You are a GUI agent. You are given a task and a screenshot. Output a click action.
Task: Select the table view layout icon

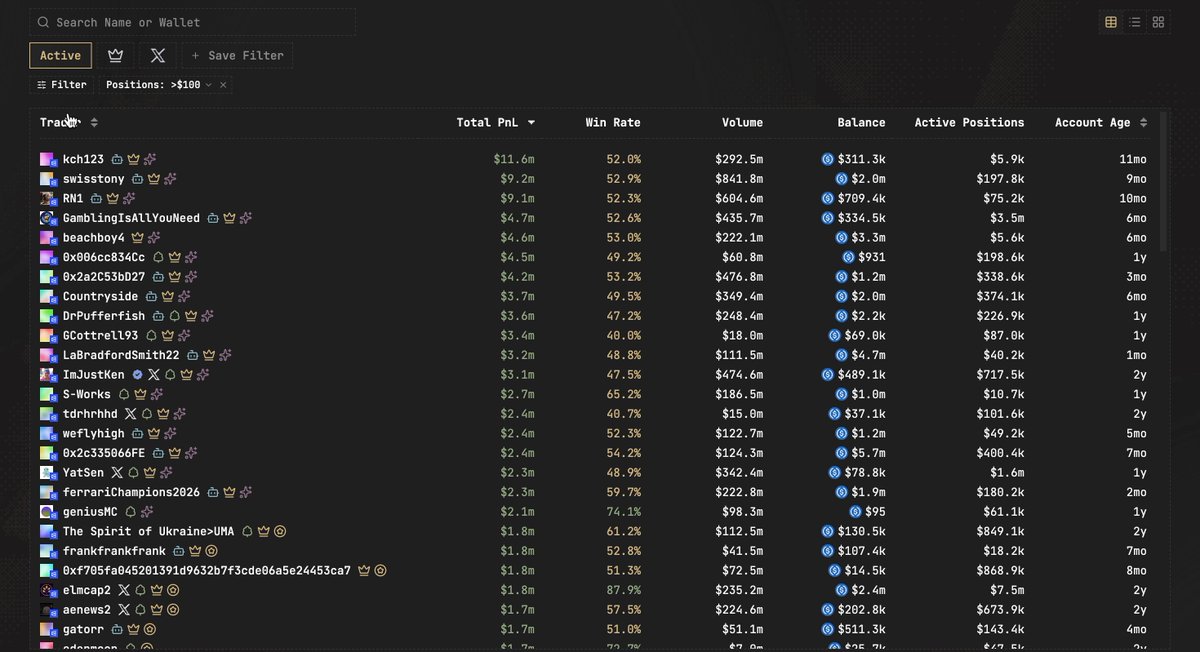coord(1111,22)
